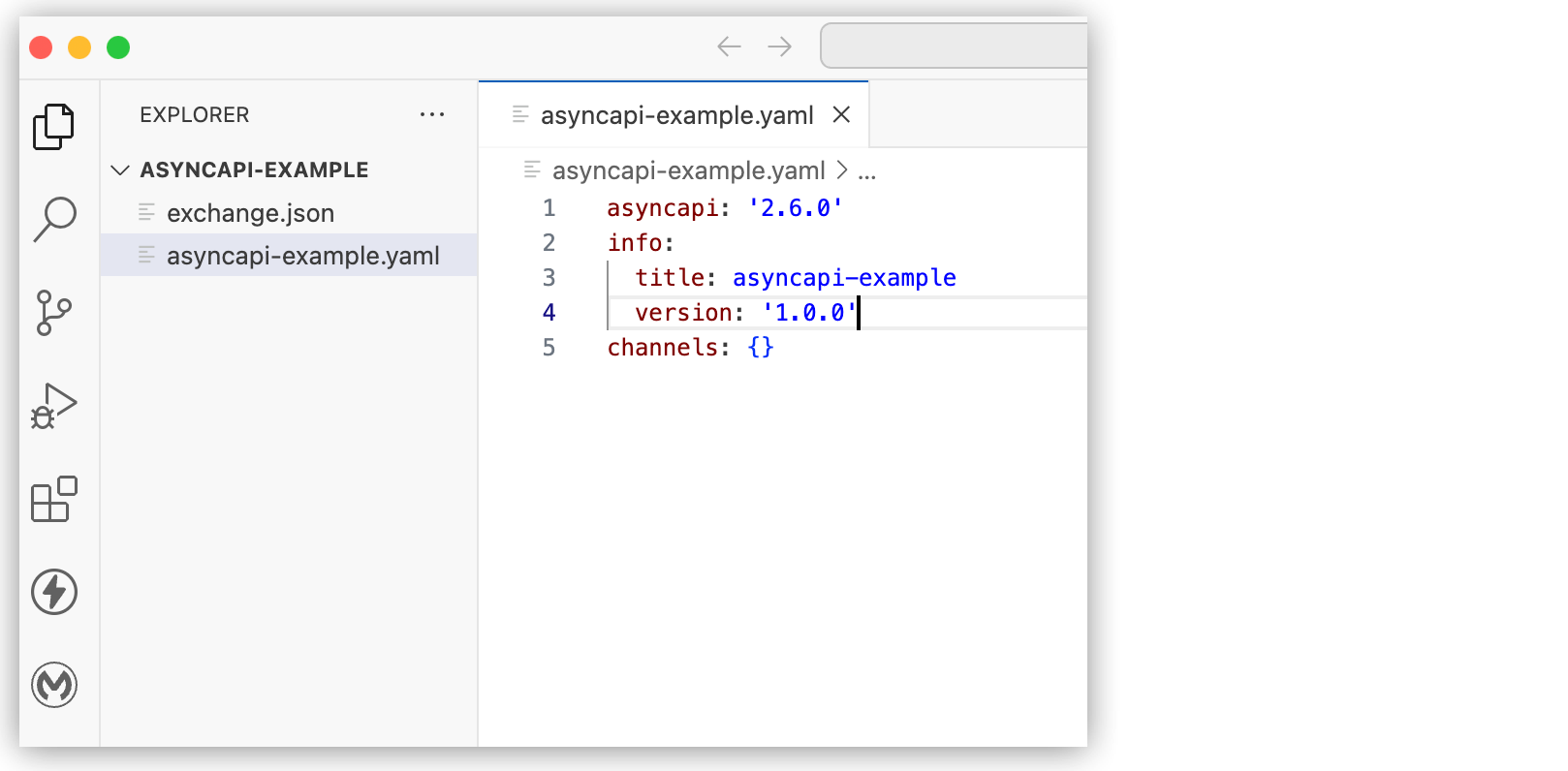
Task: Open the Extensions view
Action: tap(54, 499)
